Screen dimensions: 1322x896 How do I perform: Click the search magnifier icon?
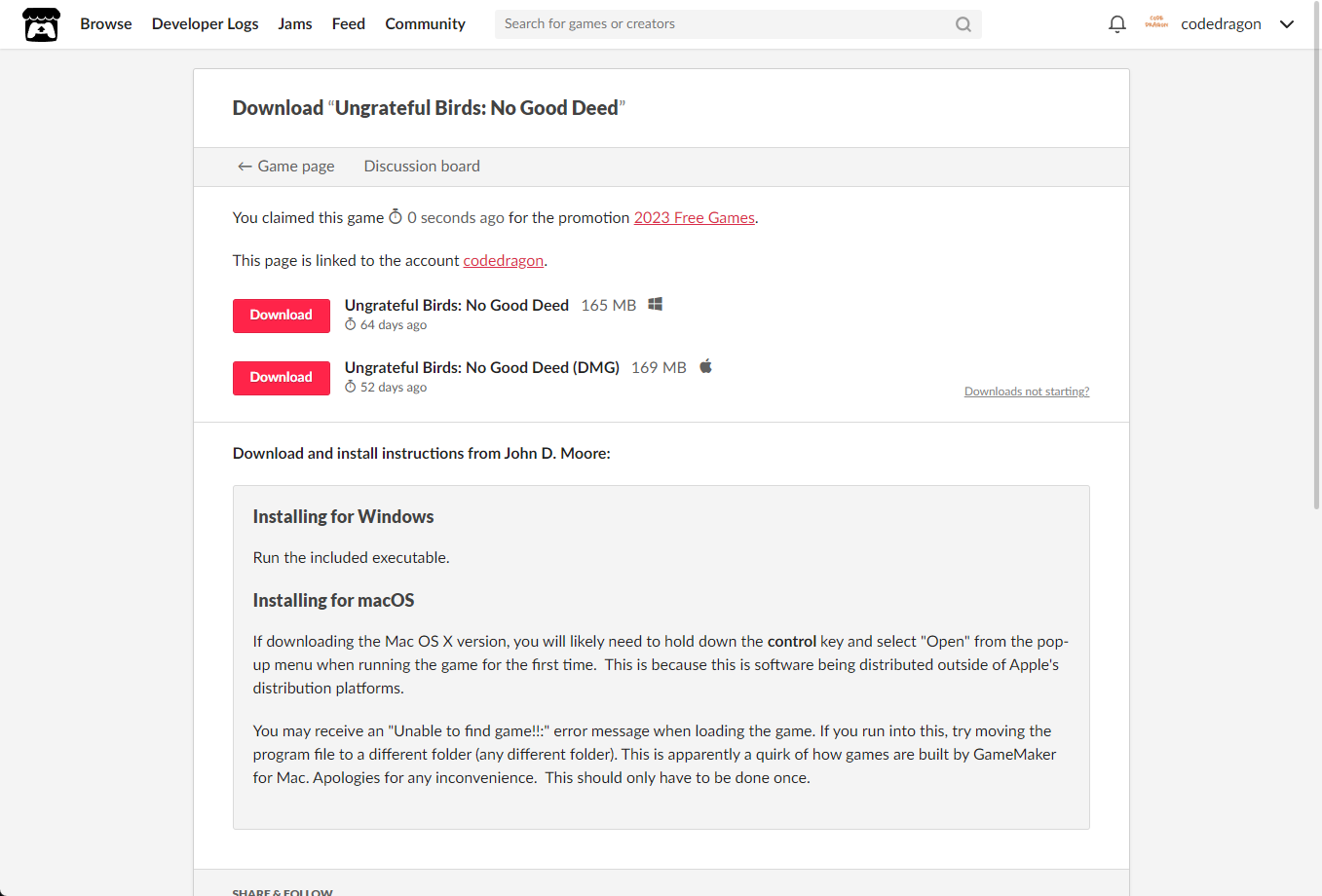coord(963,24)
